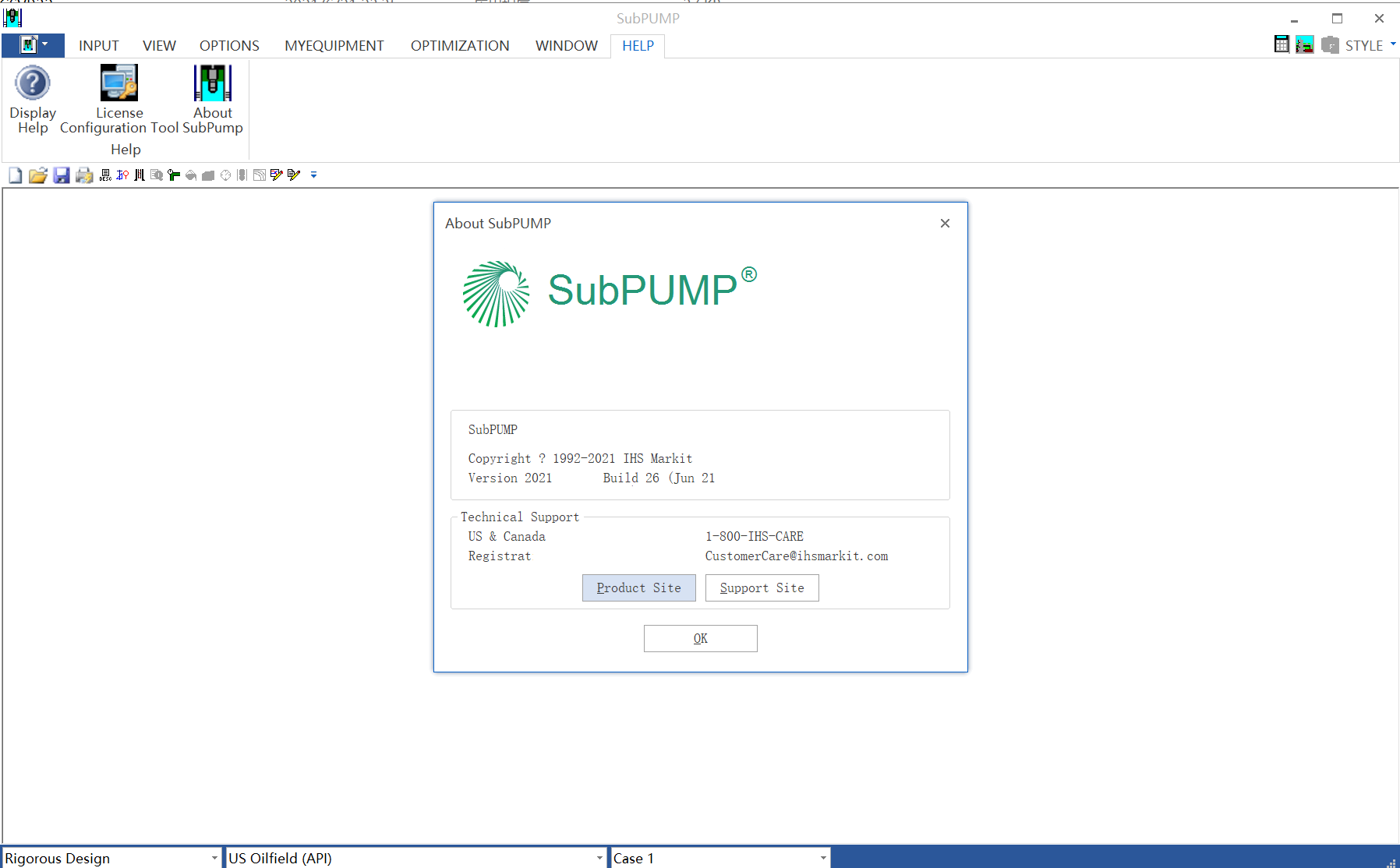
Task: Create a new file from the toolbar
Action: click(x=16, y=175)
